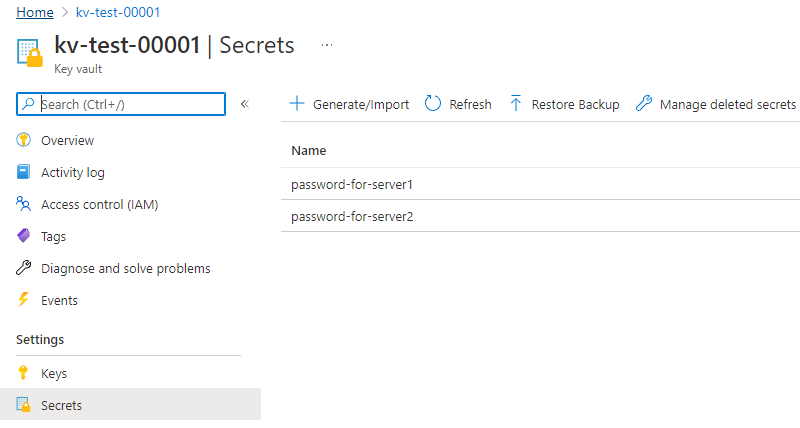Refresh the secrets list

coord(458,104)
